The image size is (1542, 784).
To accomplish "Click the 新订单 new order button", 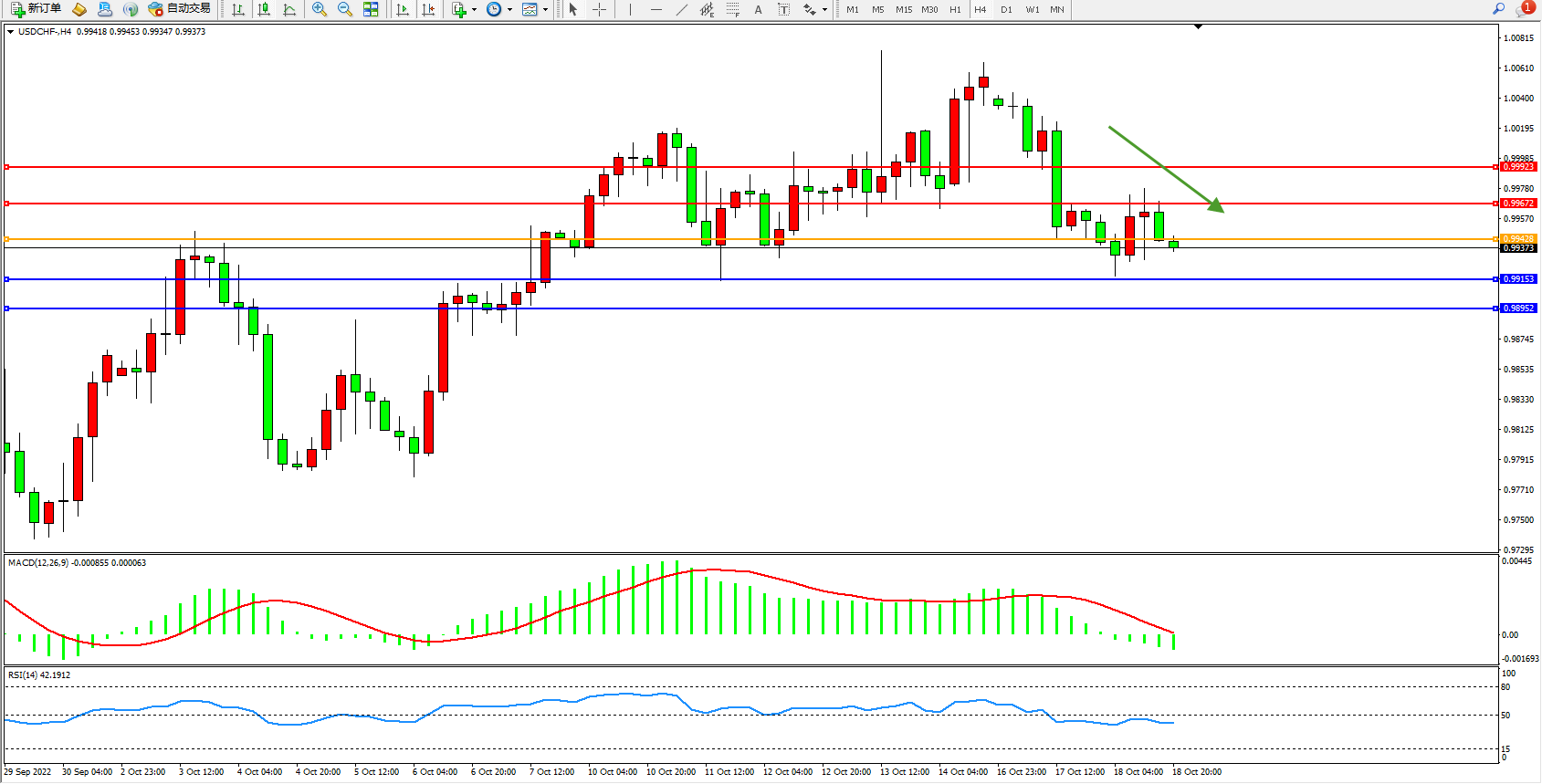I will [37, 9].
